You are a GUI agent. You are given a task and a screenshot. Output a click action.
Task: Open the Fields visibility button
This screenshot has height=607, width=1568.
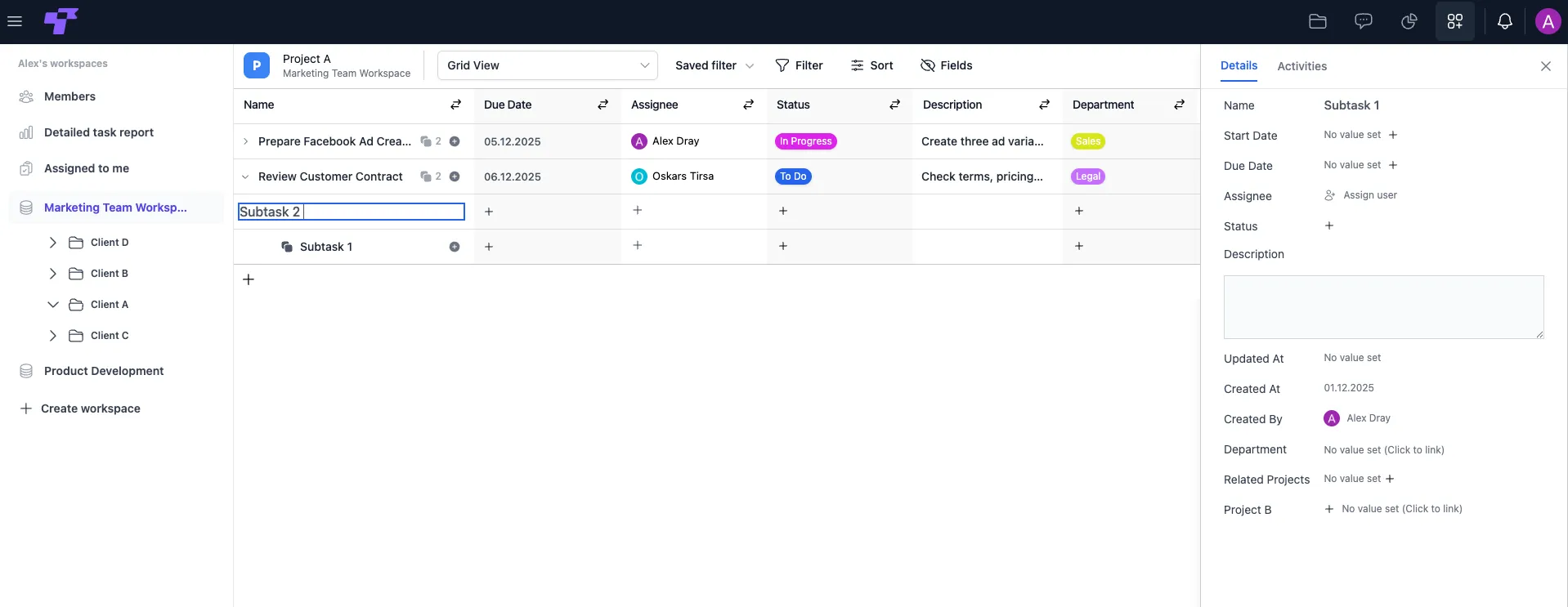pyautogui.click(x=947, y=65)
